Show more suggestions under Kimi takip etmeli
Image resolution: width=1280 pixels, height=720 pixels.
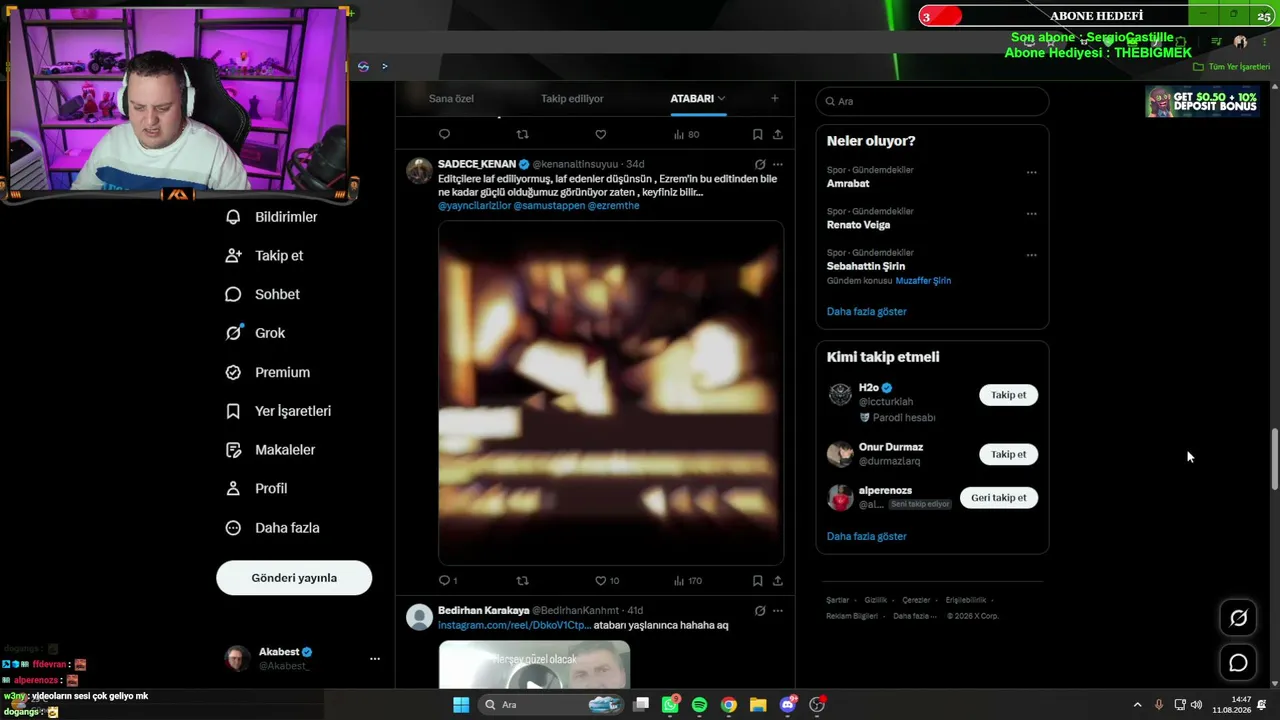tap(867, 537)
